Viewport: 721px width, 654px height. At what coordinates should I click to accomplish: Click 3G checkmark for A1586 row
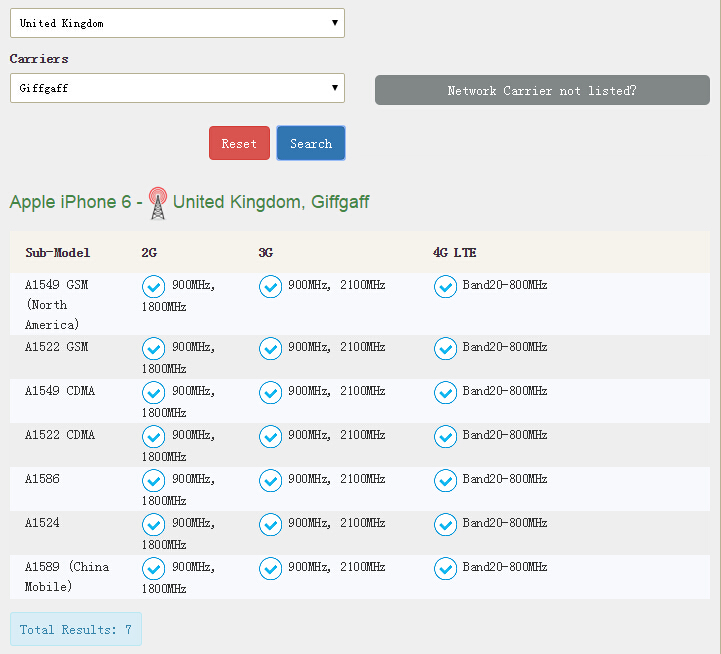(x=270, y=481)
